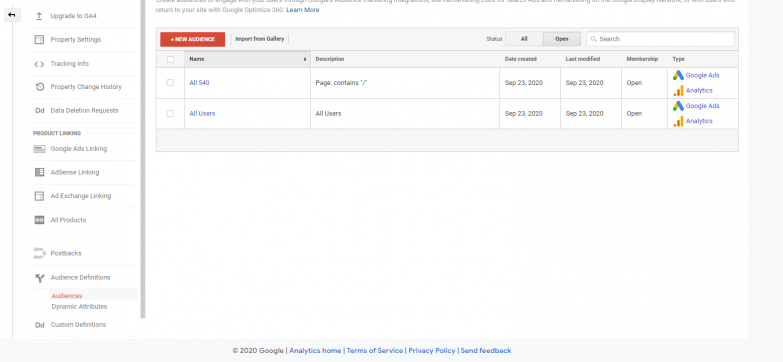Filter audiences by Open status
The image size is (783, 362).
click(x=562, y=39)
